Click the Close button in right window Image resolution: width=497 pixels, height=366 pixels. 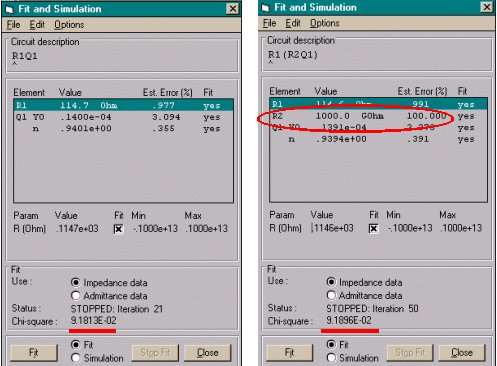(x=462, y=352)
